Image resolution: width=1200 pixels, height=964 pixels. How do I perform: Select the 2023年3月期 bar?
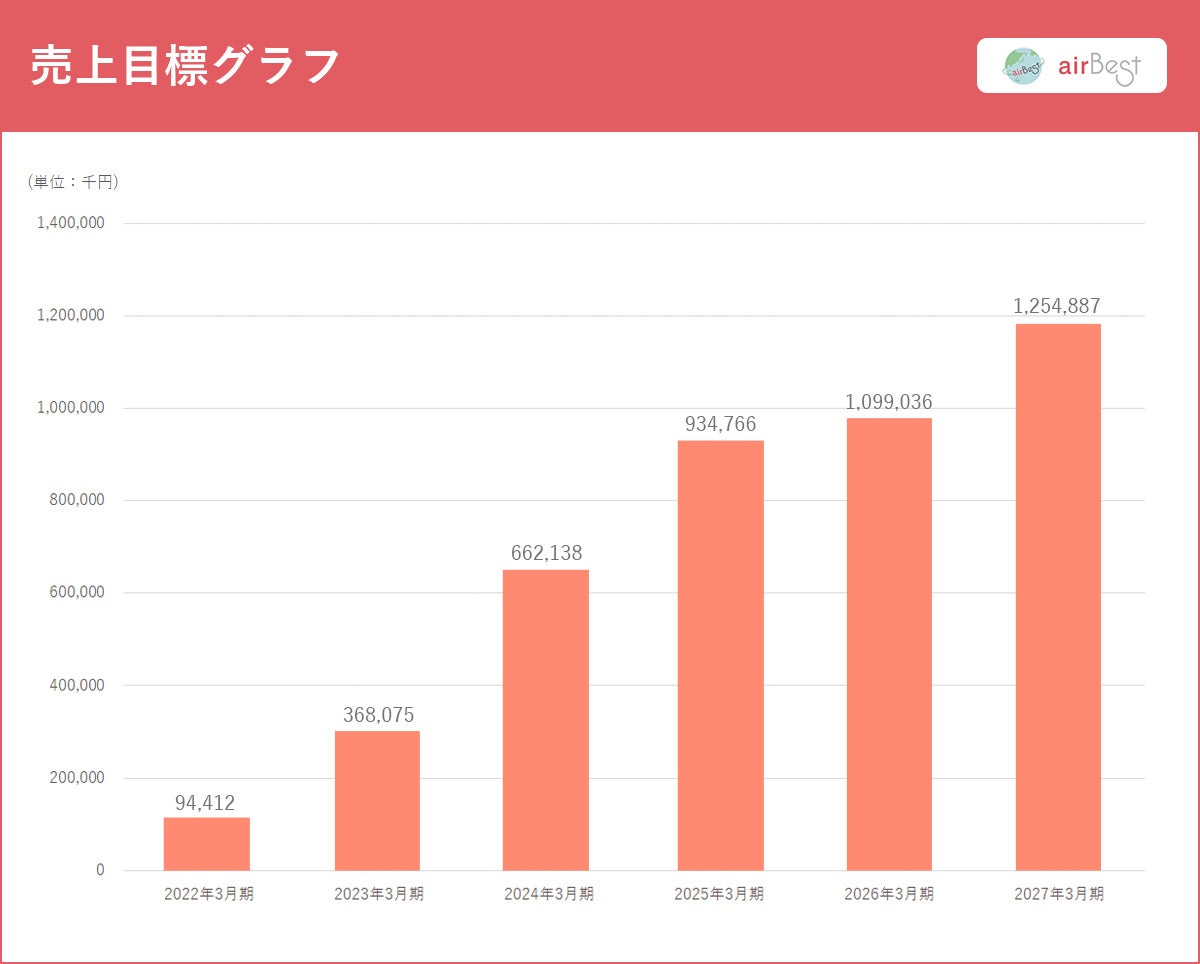(377, 800)
